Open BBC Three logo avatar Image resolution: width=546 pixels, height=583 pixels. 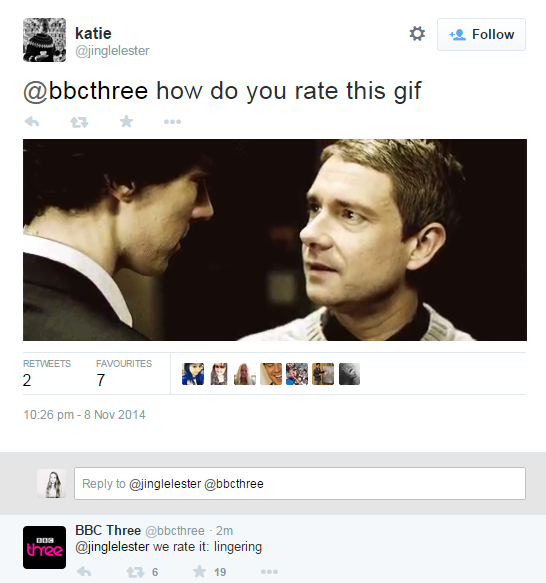click(45, 547)
